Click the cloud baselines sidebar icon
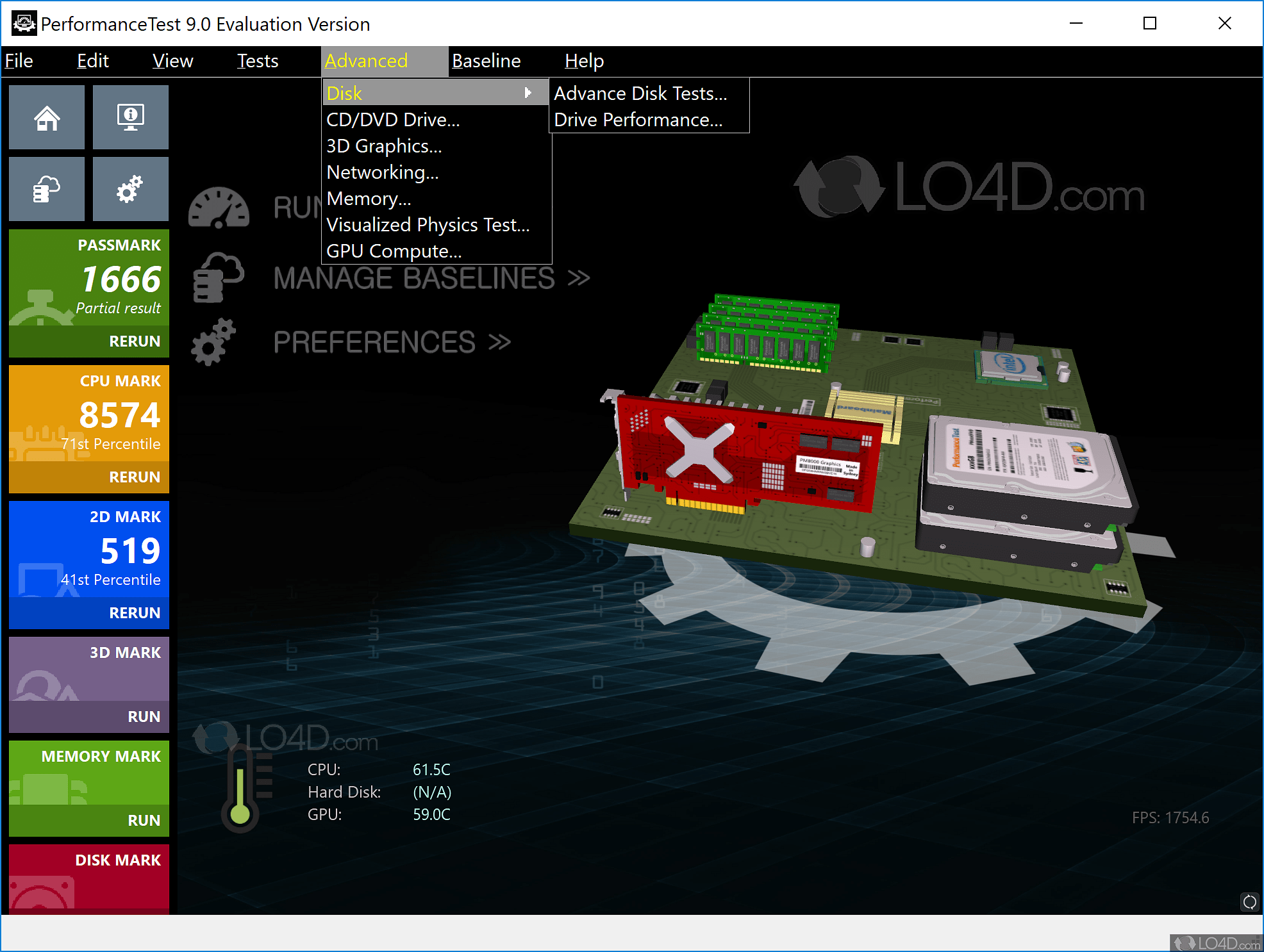1264x952 pixels. click(x=47, y=190)
